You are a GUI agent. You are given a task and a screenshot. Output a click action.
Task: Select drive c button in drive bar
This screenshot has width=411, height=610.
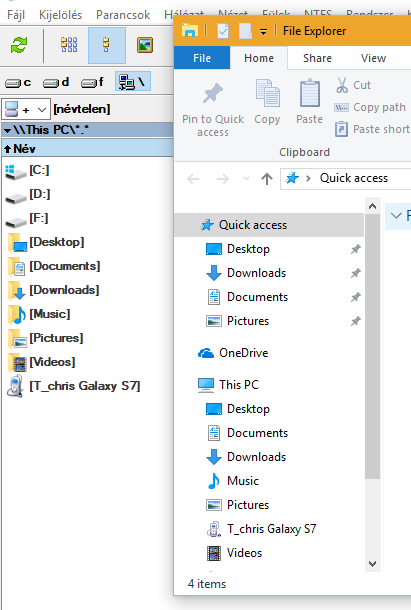click(18, 82)
